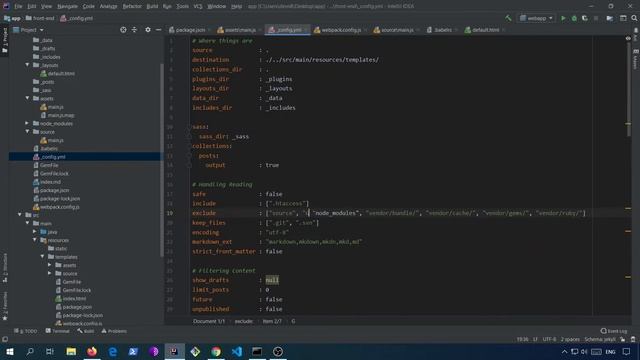Collapse the src folder
This screenshot has height=360, width=640.
click(x=20, y=215)
